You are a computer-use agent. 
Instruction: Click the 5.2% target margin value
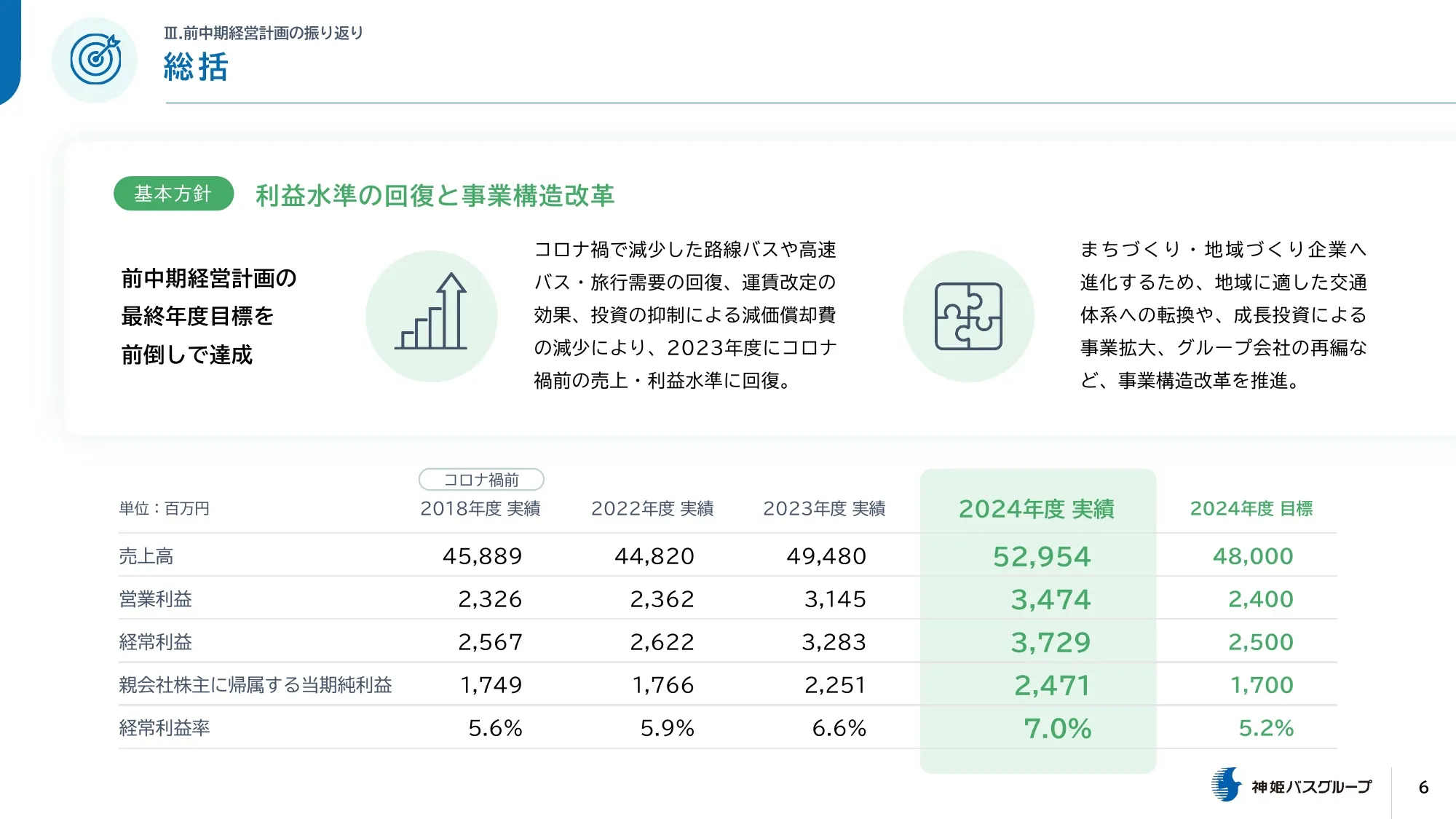(x=1267, y=728)
